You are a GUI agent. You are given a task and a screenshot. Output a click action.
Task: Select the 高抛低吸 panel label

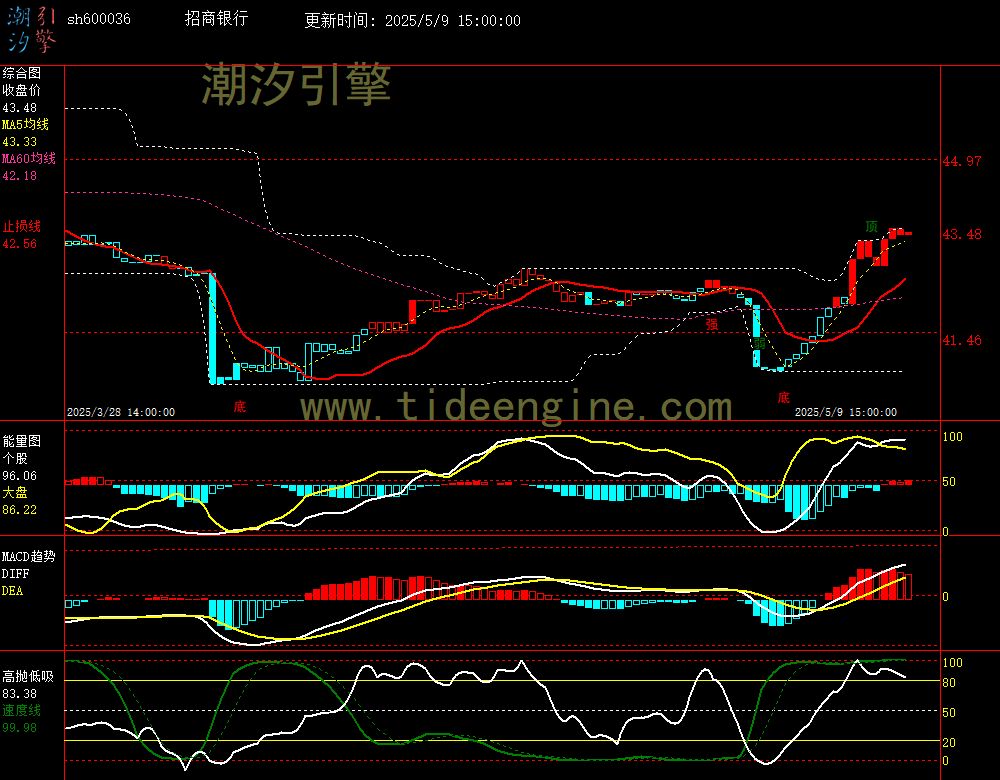click(27, 676)
